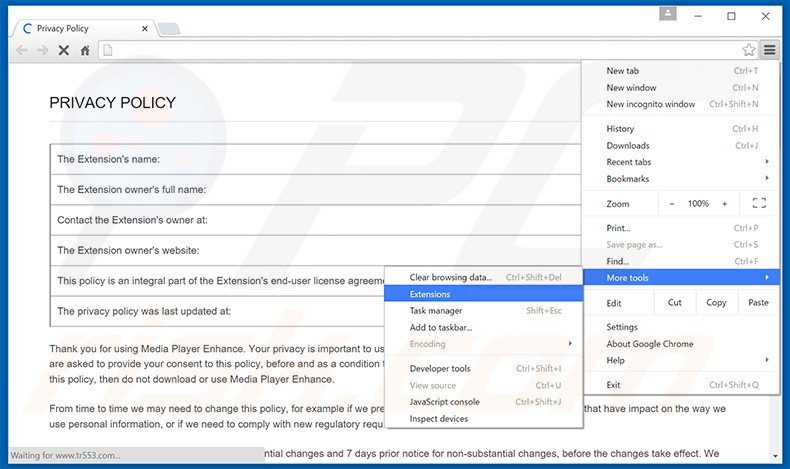The height and width of the screenshot is (469, 790).
Task: Open Extensions from More tools
Action: click(484, 294)
